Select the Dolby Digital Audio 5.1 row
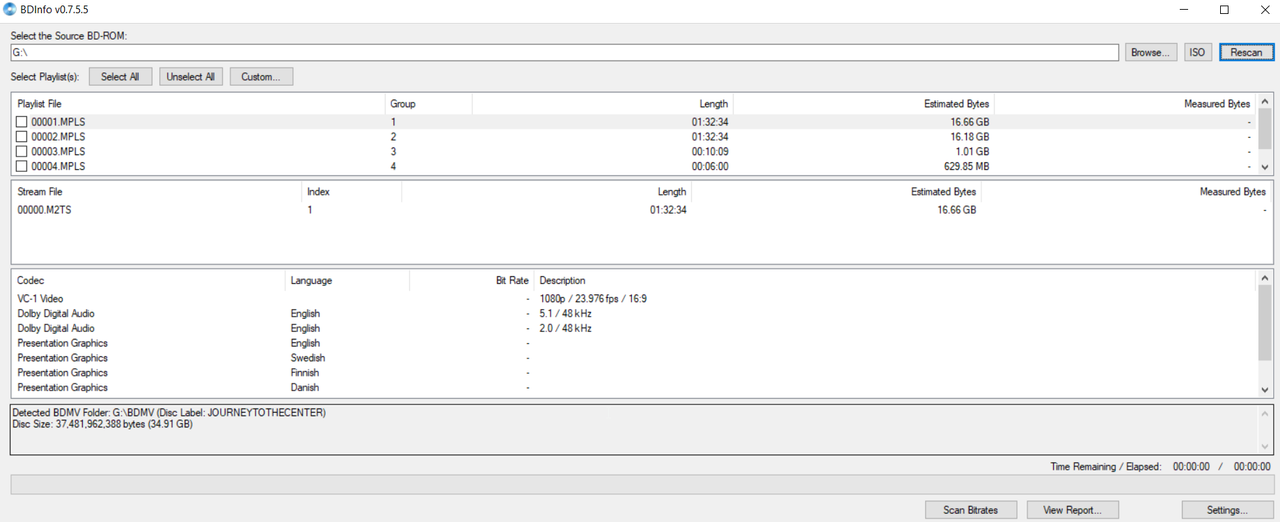The width and height of the screenshot is (1280, 522). 634,314
